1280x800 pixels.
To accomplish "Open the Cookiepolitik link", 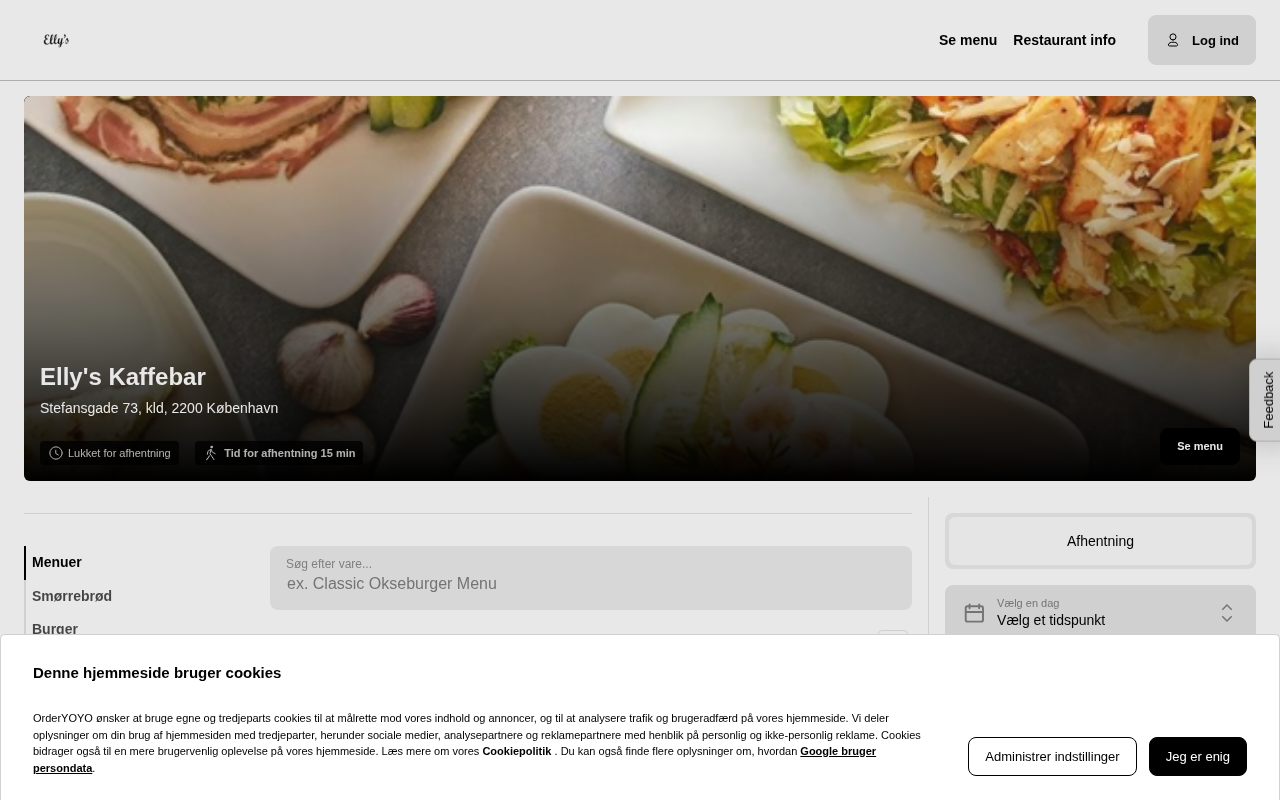I will pos(517,751).
